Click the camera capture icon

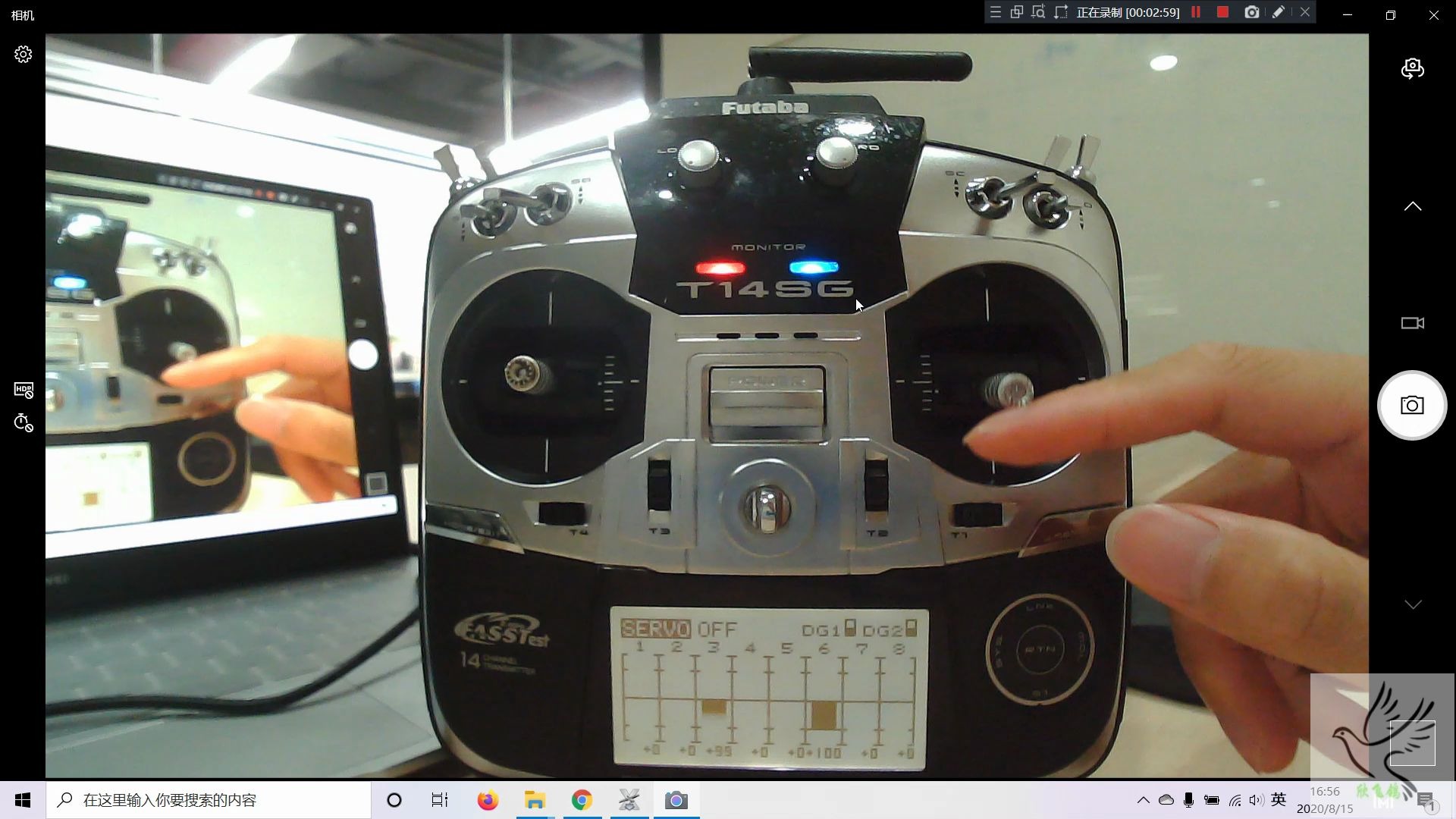point(1413,405)
